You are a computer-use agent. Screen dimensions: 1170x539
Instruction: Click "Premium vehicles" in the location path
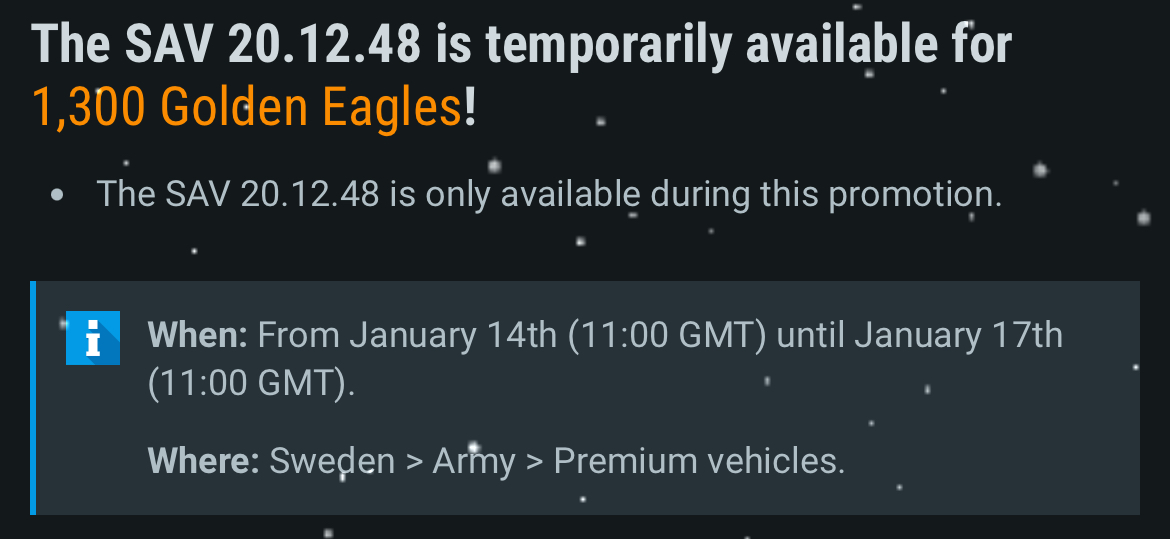(x=697, y=461)
